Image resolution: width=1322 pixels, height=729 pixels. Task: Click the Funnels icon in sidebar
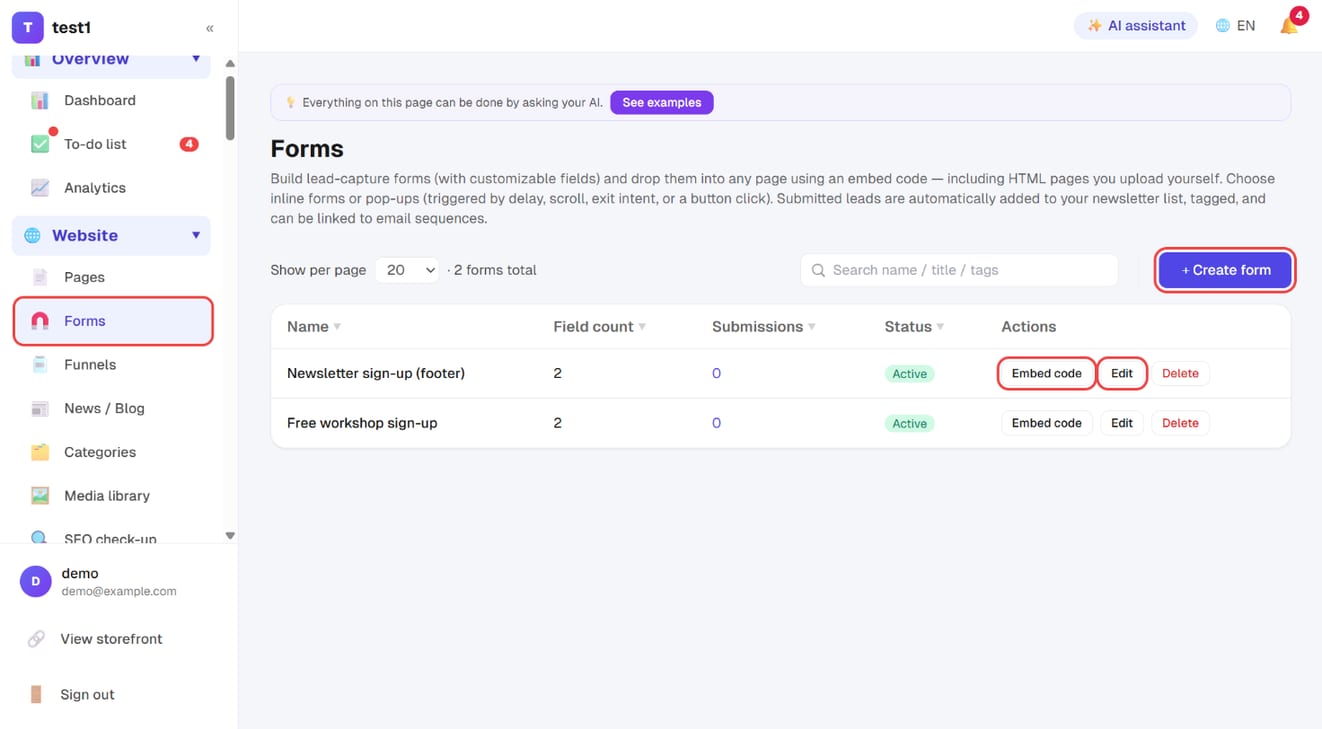pos(40,365)
